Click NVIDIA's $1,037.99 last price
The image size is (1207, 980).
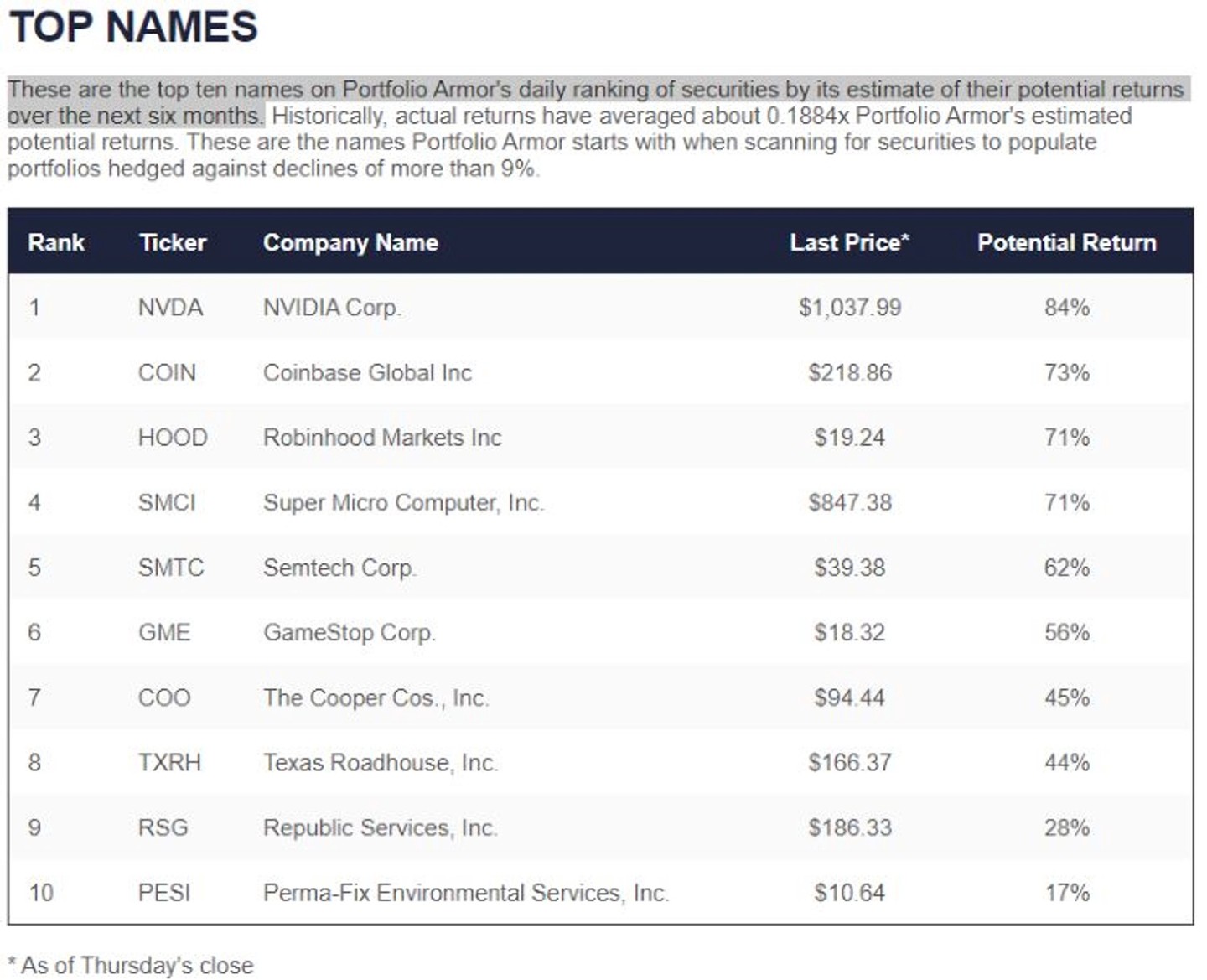click(x=850, y=308)
